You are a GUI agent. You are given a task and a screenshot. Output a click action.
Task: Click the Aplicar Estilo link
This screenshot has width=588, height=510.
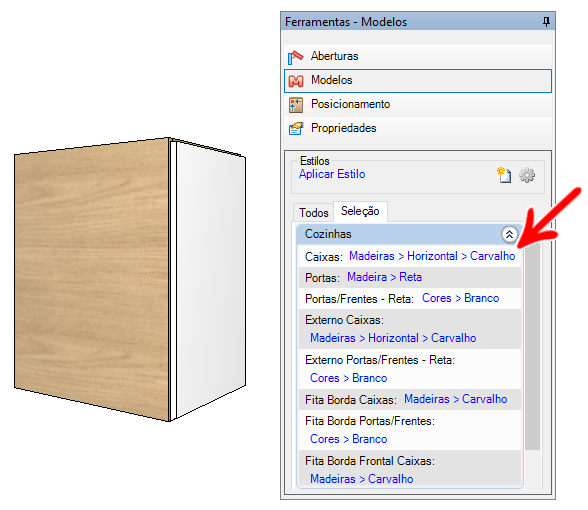pos(332,174)
